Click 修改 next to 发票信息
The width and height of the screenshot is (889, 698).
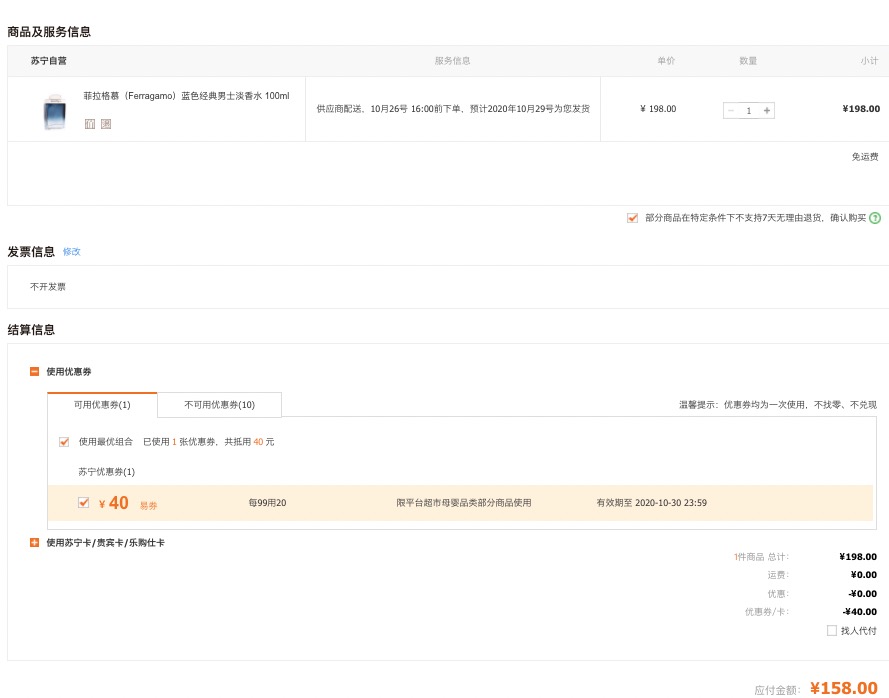[71, 252]
